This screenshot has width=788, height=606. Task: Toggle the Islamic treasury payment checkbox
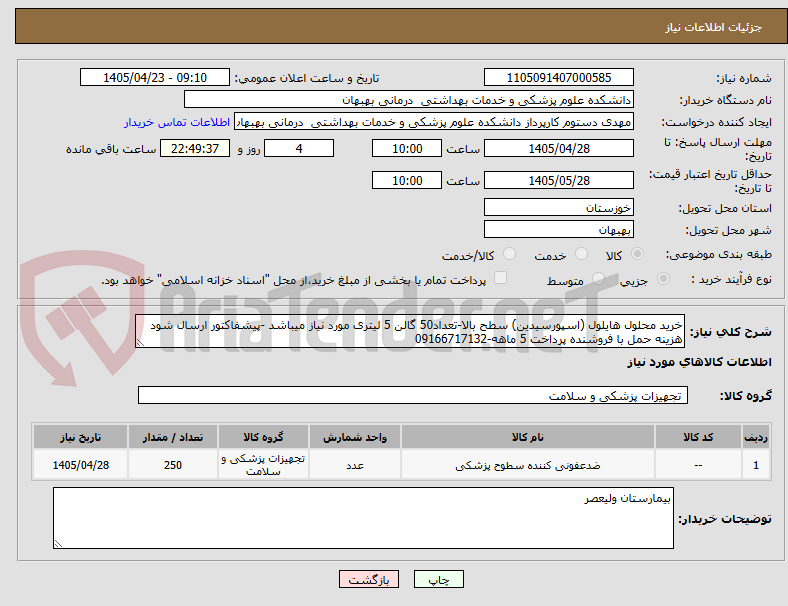pyautogui.click(x=501, y=278)
